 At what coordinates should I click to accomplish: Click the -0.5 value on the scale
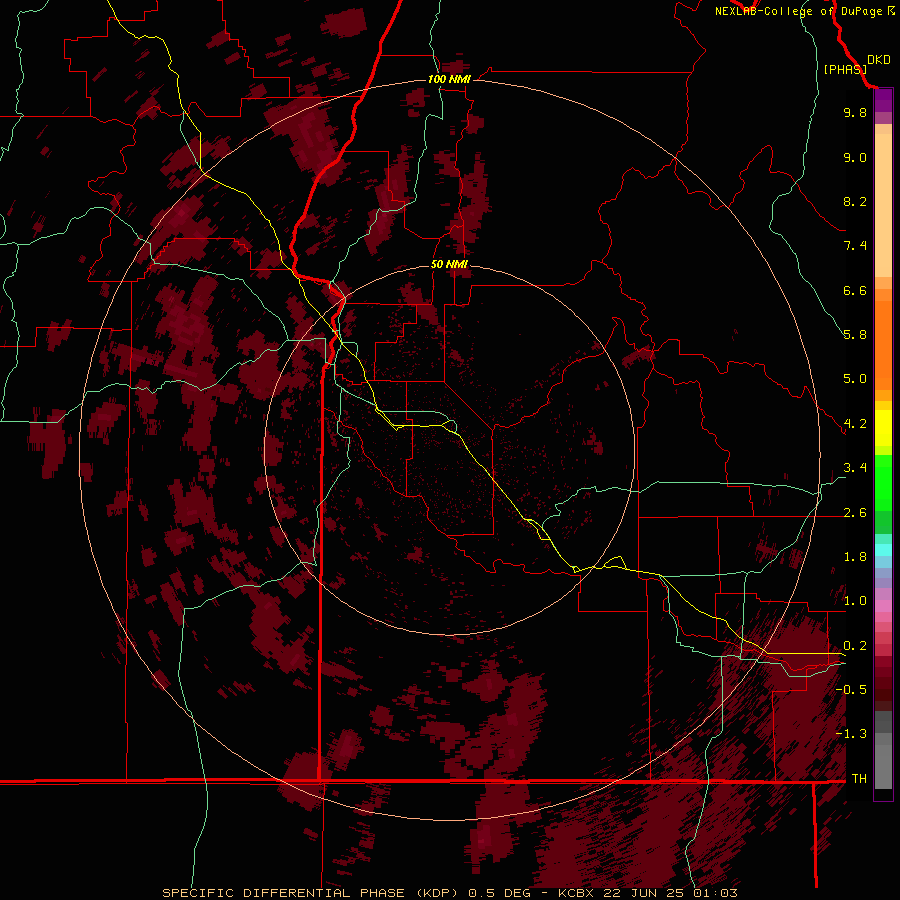(x=851, y=690)
